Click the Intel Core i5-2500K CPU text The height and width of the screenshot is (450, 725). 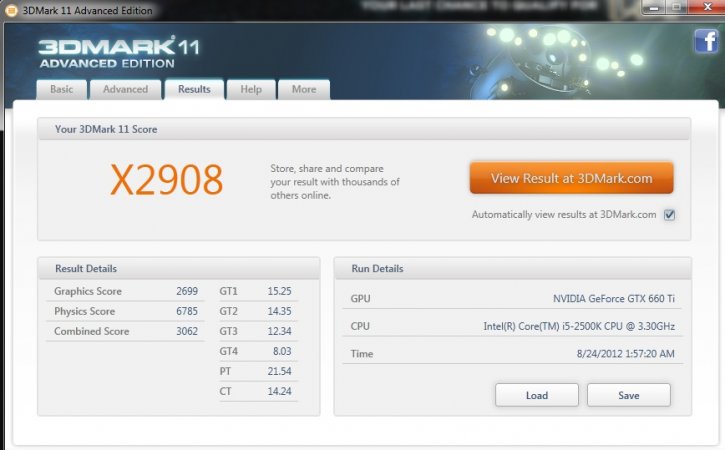[579, 326]
